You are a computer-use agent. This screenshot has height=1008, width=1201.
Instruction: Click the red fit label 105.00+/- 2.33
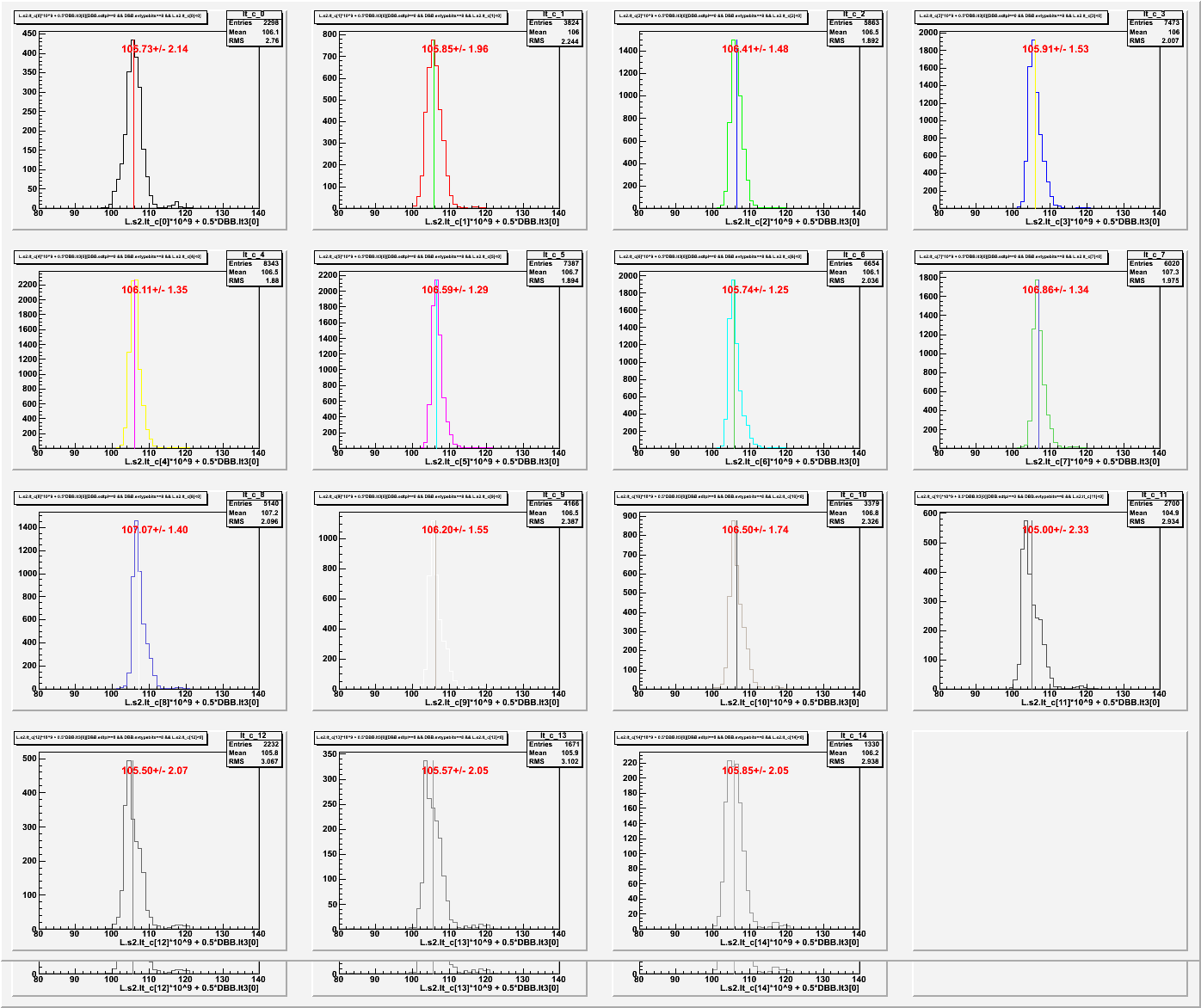tap(1056, 530)
